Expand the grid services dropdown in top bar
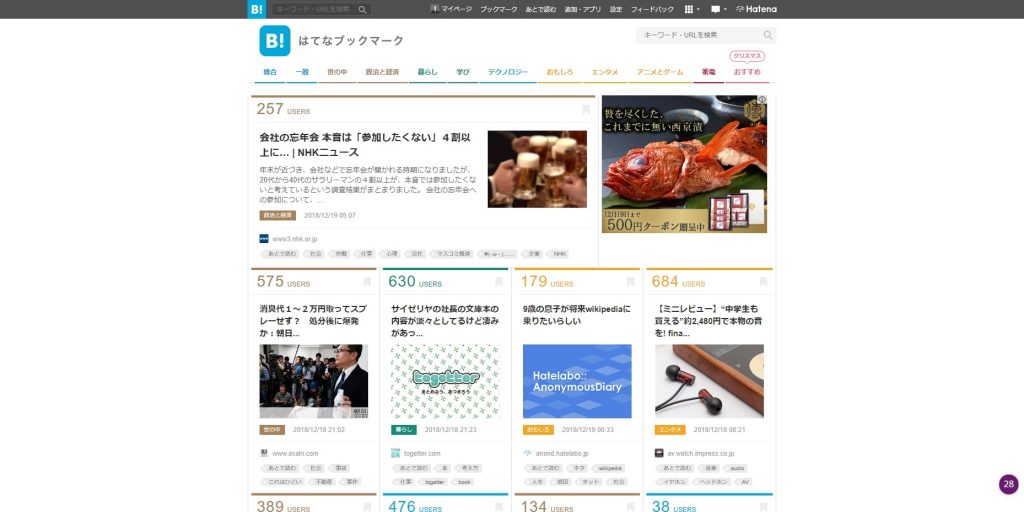1024x512 pixels. coord(691,9)
